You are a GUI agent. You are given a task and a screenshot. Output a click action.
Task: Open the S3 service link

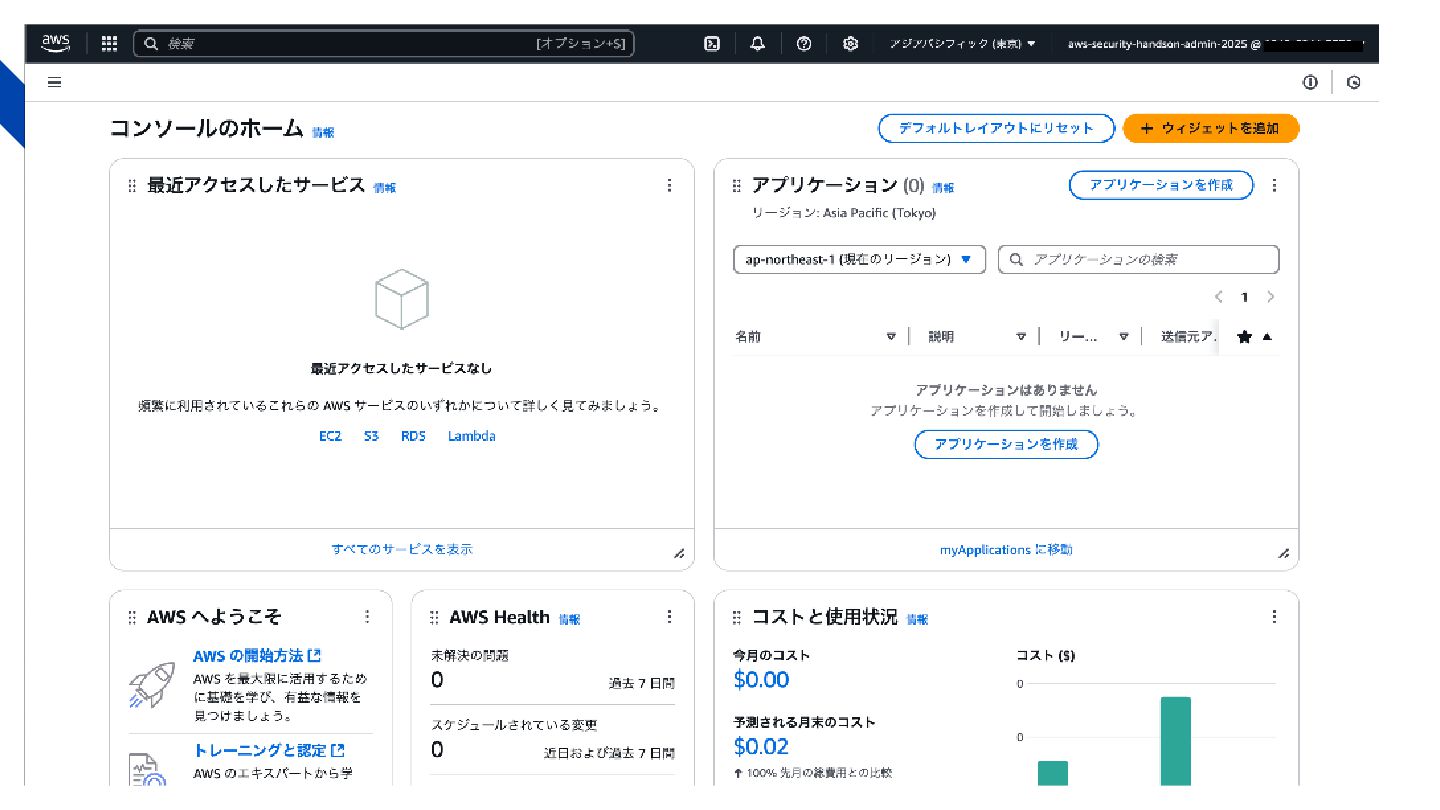point(371,436)
